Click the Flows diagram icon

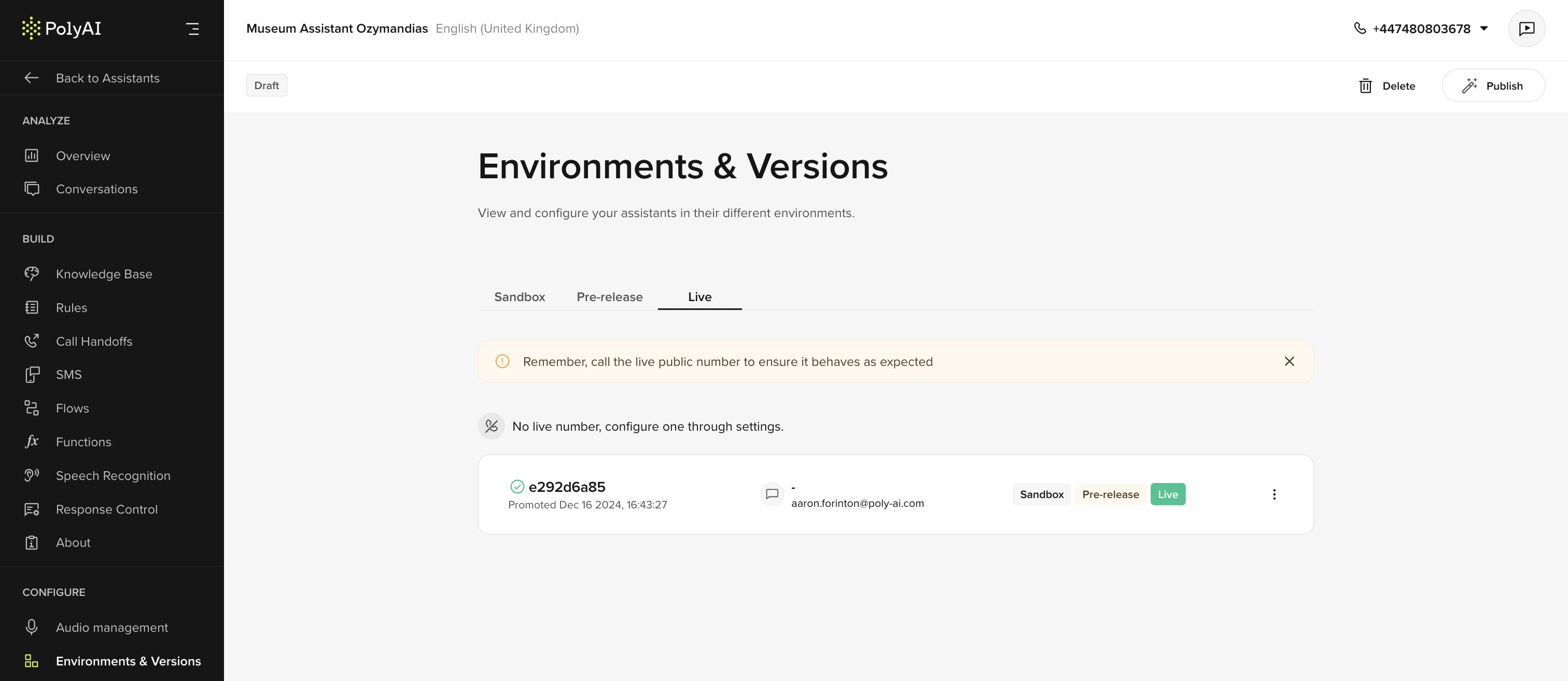[x=32, y=408]
